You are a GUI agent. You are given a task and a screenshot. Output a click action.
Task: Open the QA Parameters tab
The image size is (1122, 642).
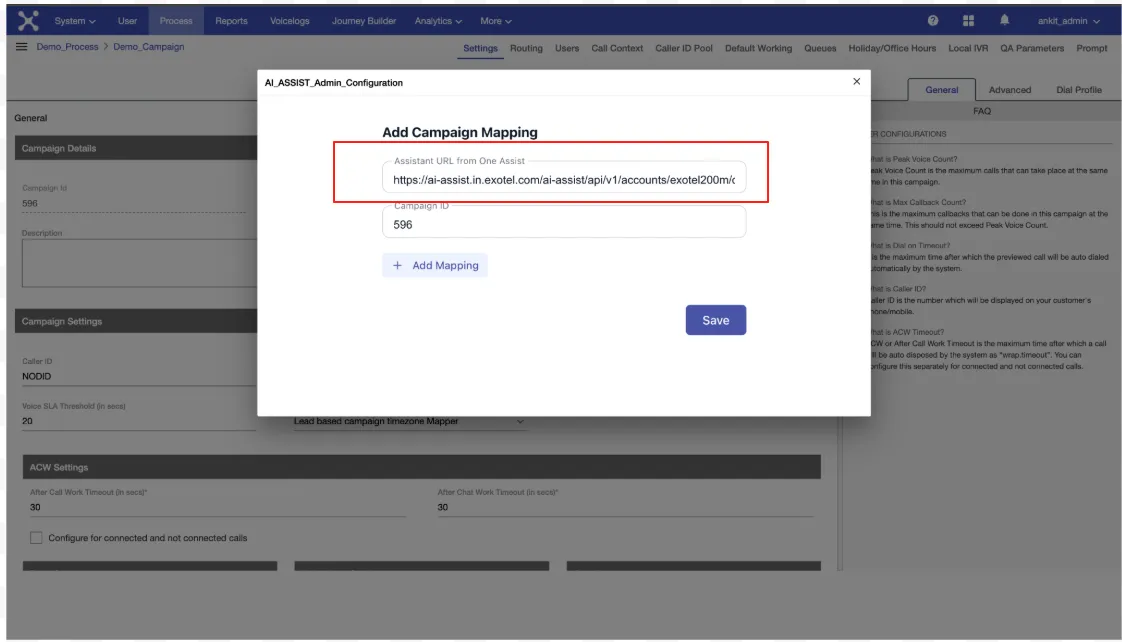coord(1032,48)
